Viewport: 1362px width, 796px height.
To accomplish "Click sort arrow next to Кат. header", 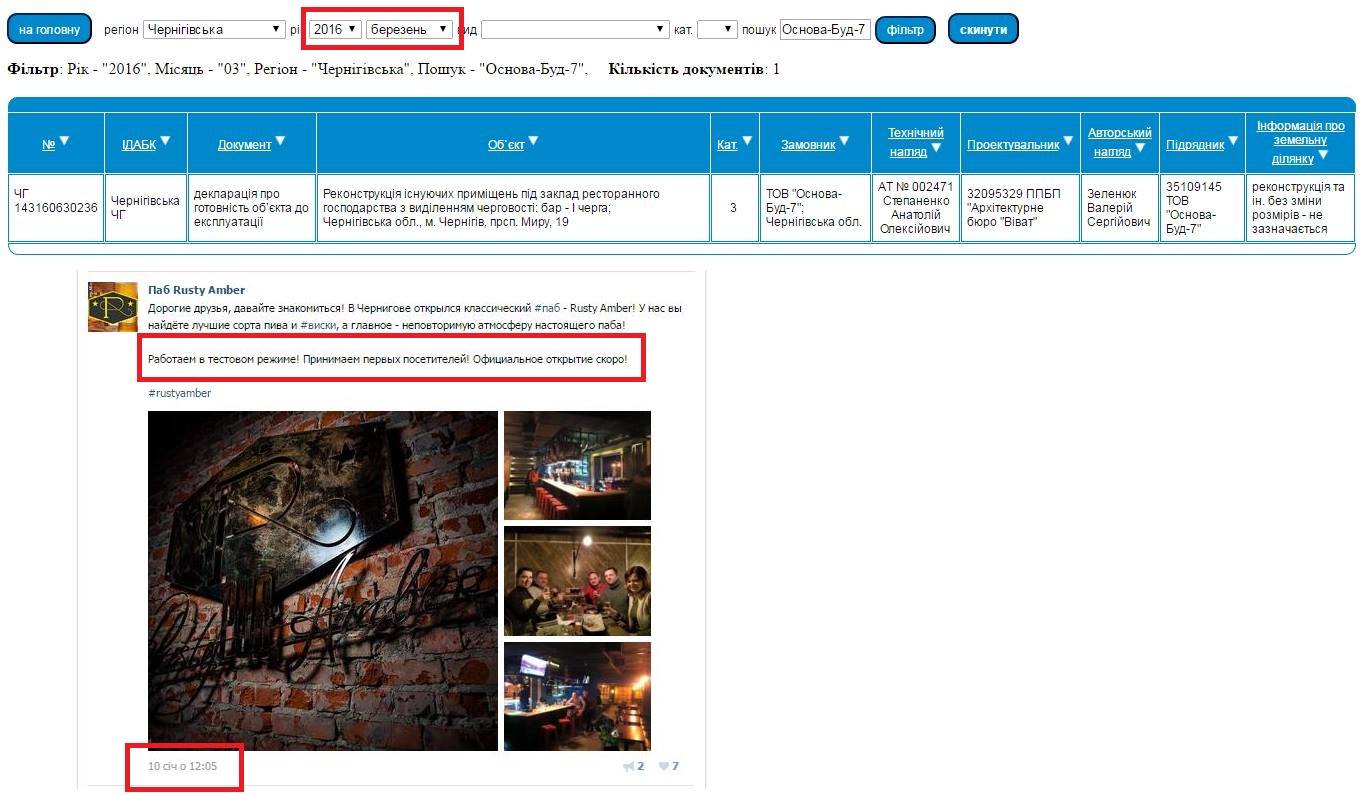I will click(746, 141).
